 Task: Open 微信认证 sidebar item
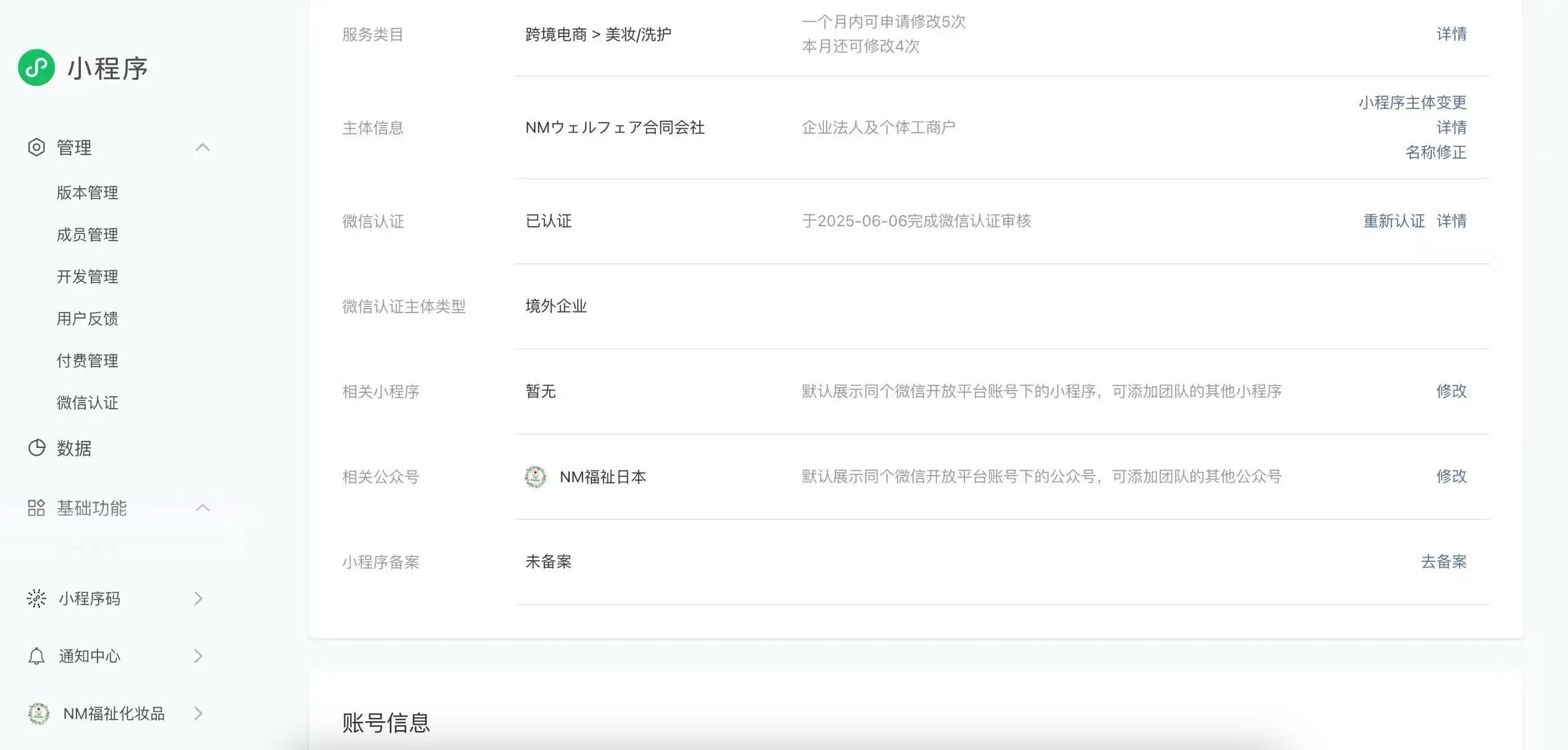pos(87,403)
